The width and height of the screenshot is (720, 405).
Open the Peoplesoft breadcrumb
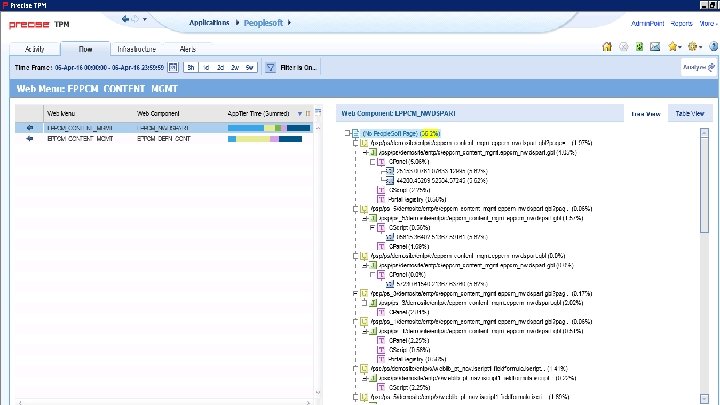[263, 23]
